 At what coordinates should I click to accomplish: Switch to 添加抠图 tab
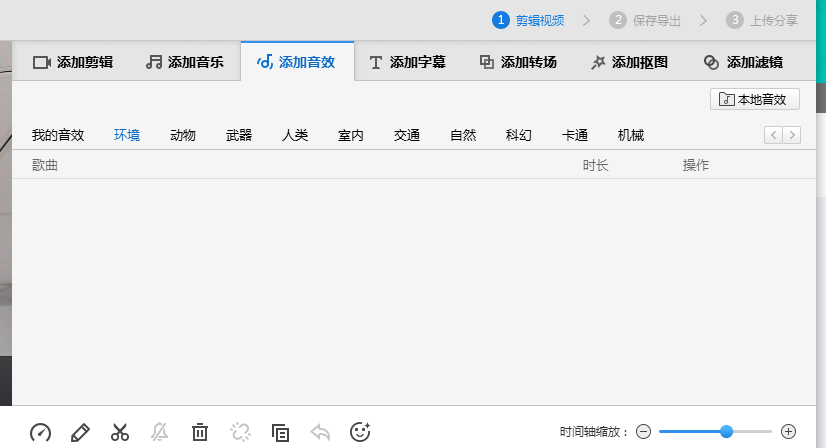pos(629,62)
